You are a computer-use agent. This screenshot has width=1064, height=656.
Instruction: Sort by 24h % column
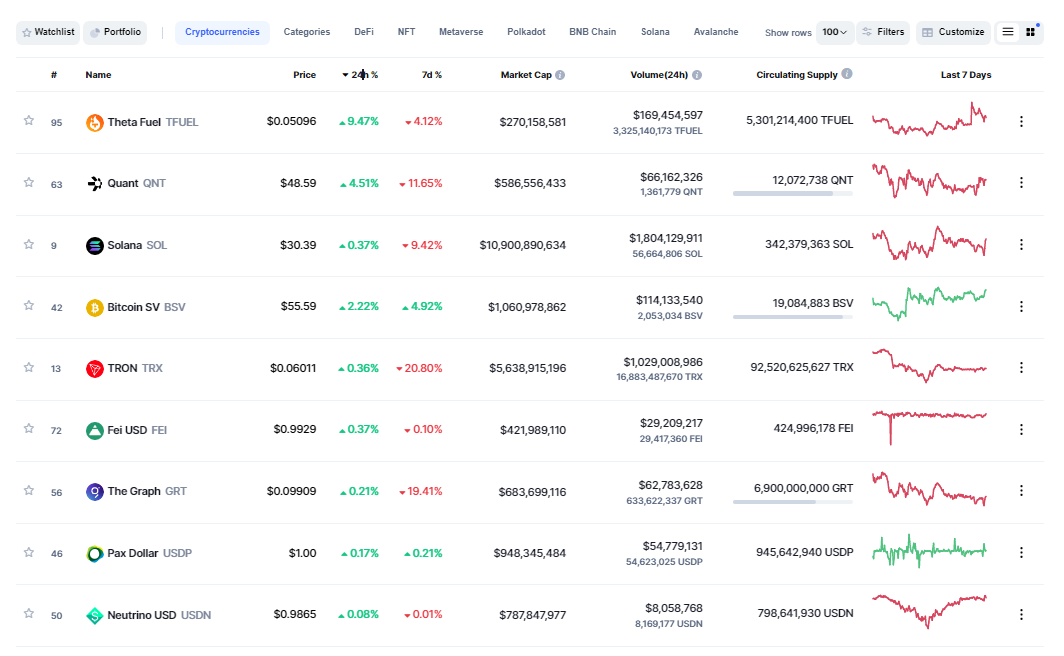click(360, 75)
